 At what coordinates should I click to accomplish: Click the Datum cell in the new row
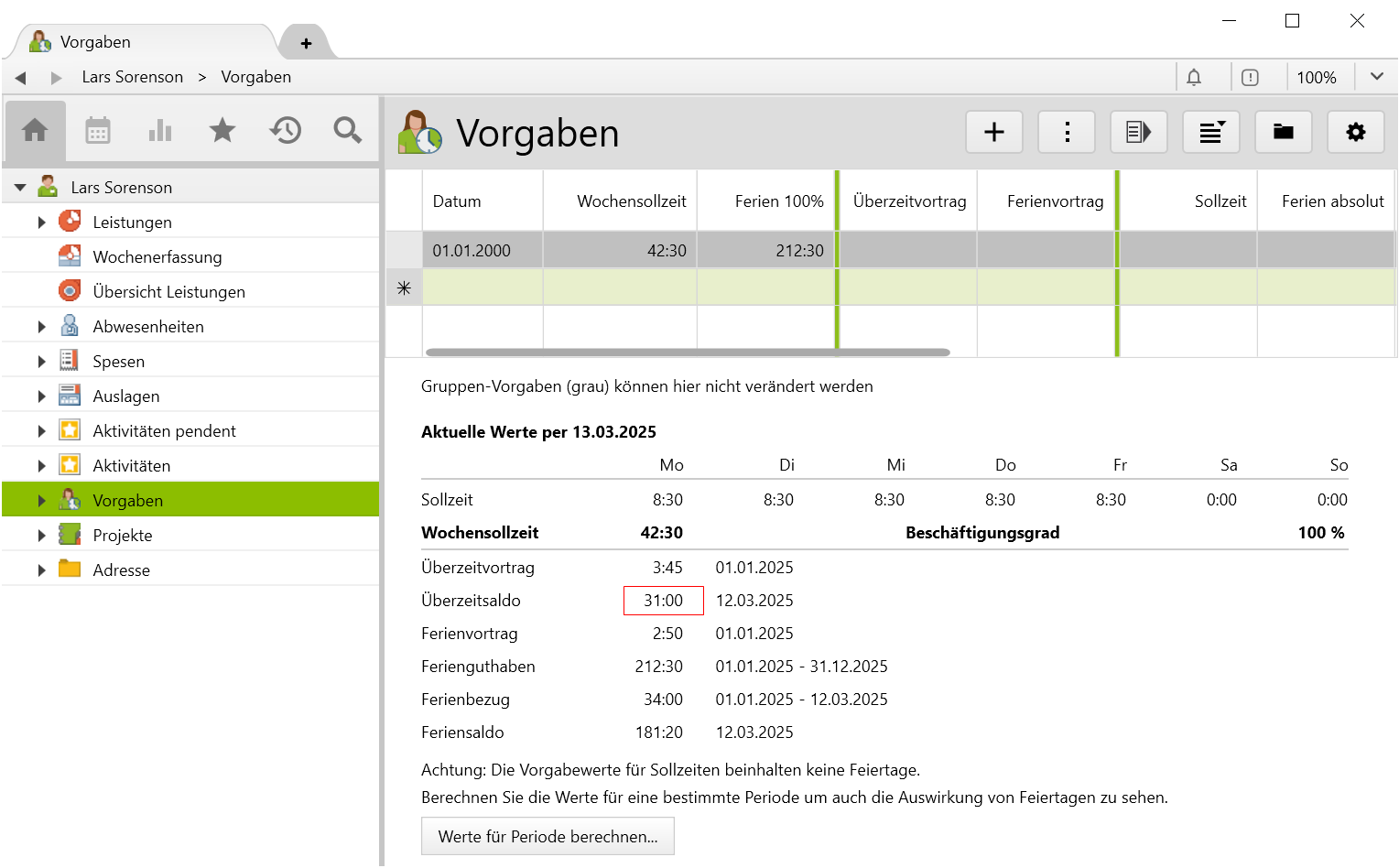483,288
